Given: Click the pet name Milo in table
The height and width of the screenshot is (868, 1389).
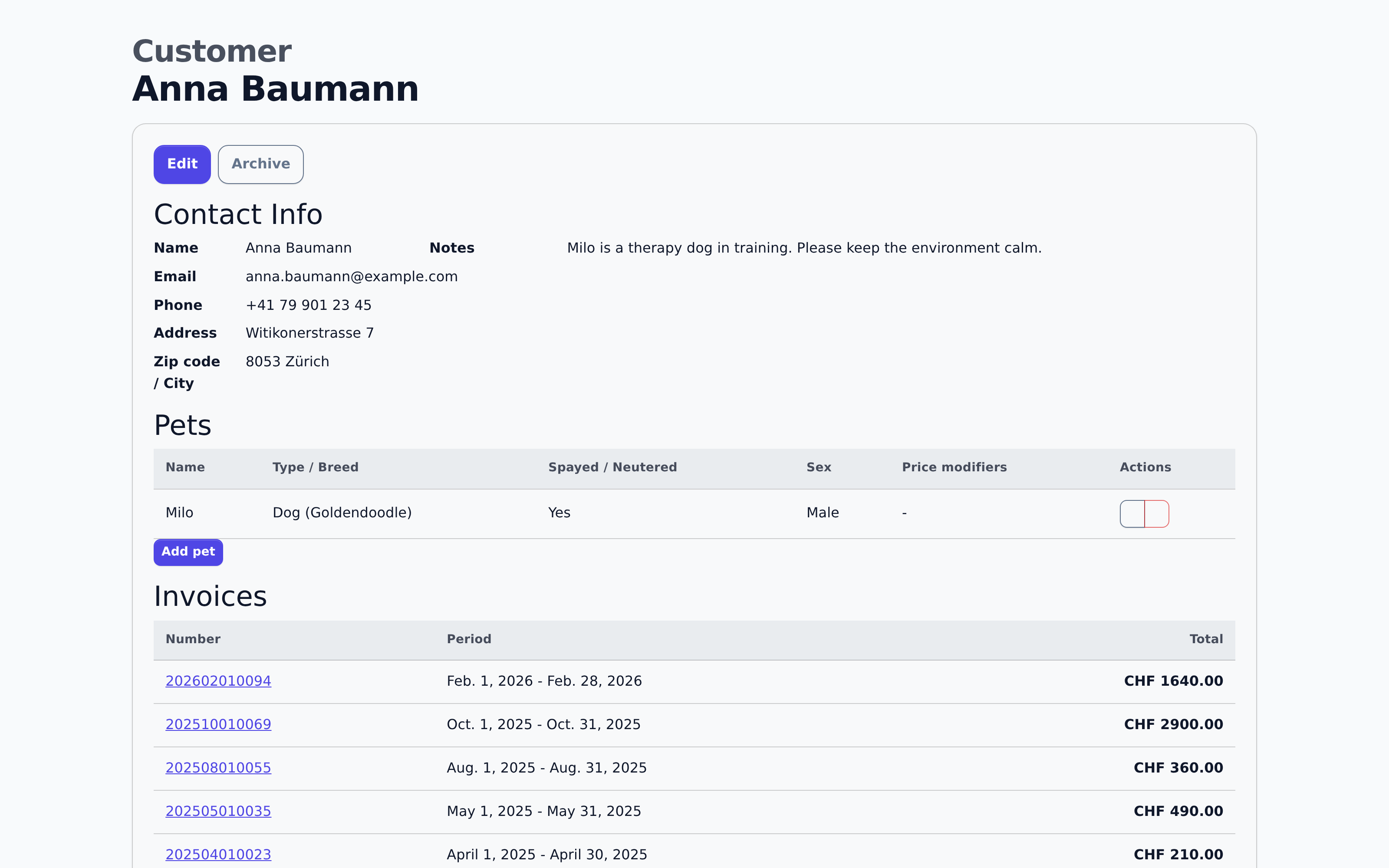Looking at the screenshot, I should [x=179, y=513].
